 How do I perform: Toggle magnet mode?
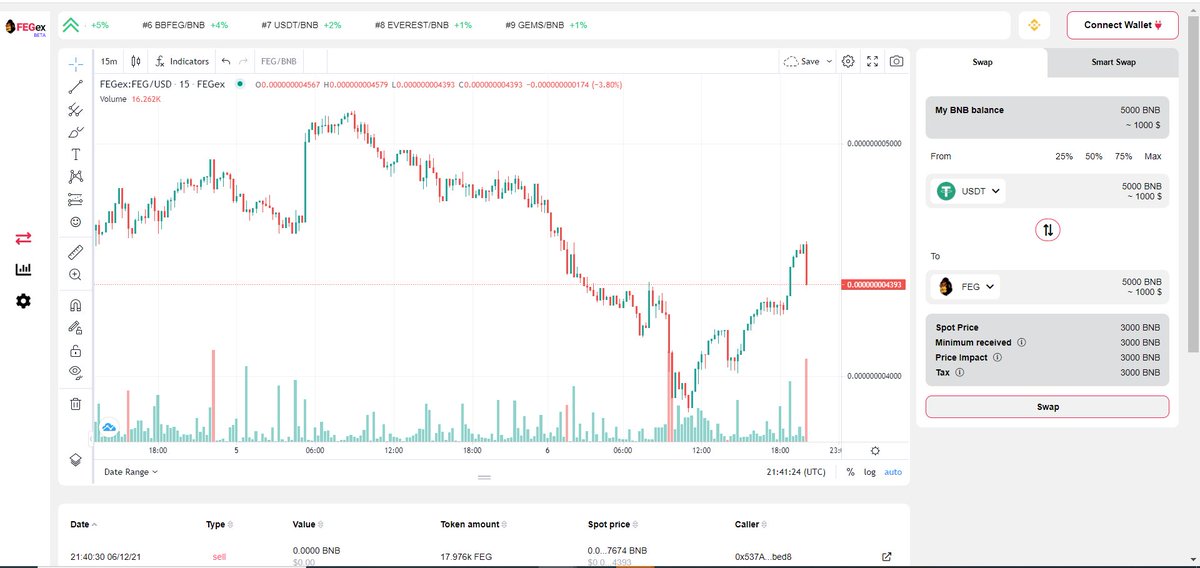point(75,305)
